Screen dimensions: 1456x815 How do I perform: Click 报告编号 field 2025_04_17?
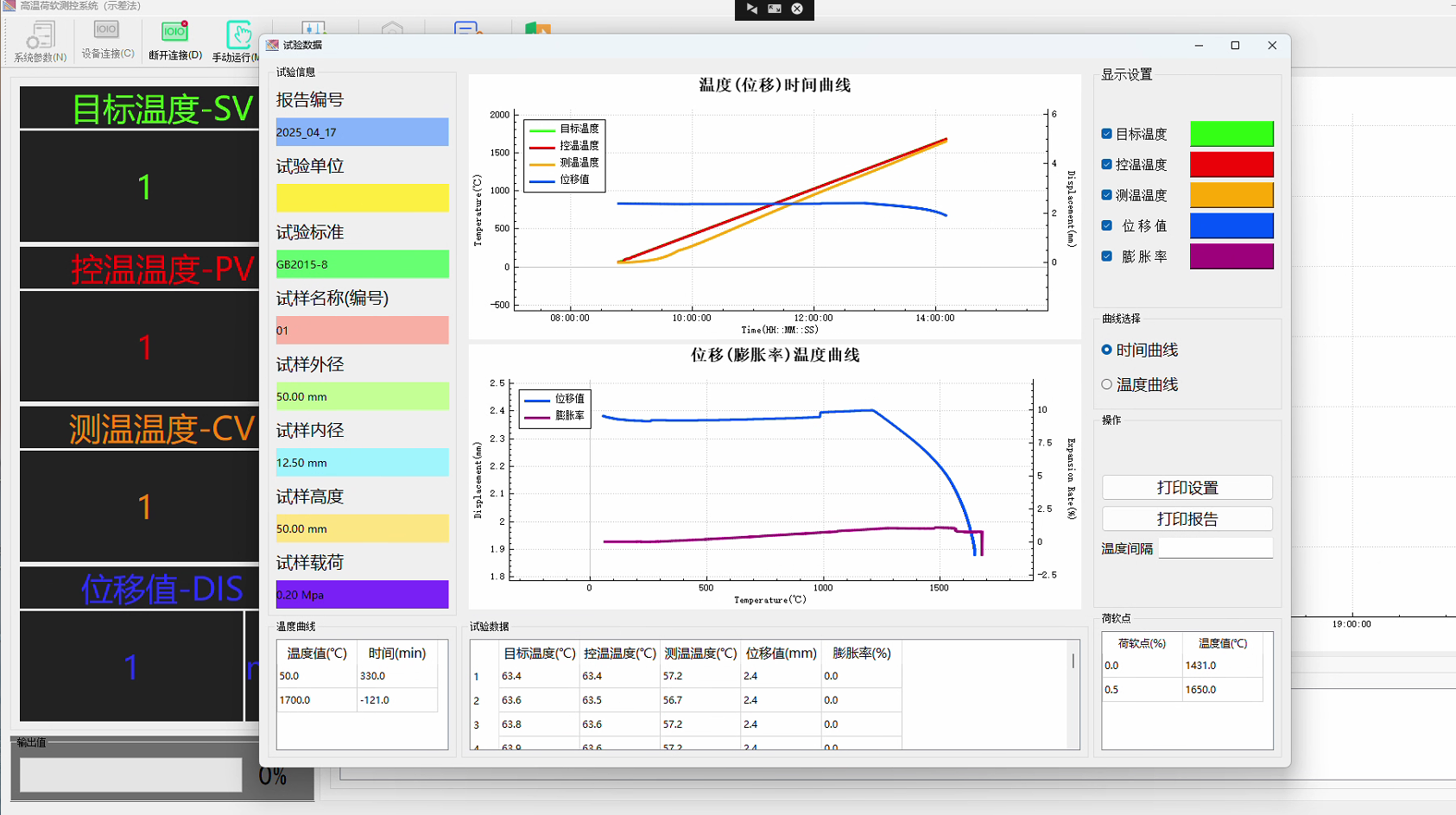coord(362,132)
